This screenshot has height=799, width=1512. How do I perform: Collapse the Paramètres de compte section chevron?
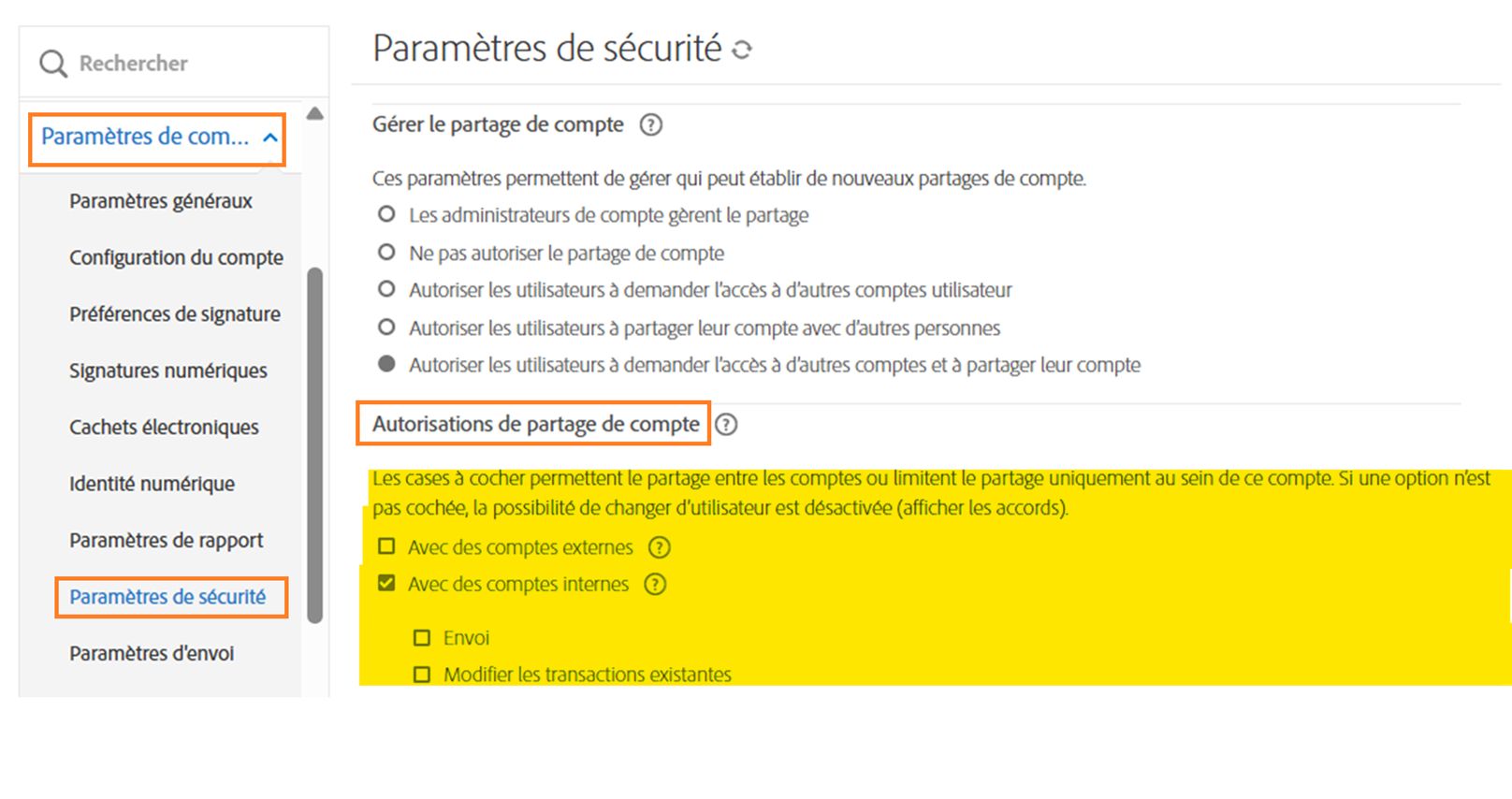click(x=270, y=138)
